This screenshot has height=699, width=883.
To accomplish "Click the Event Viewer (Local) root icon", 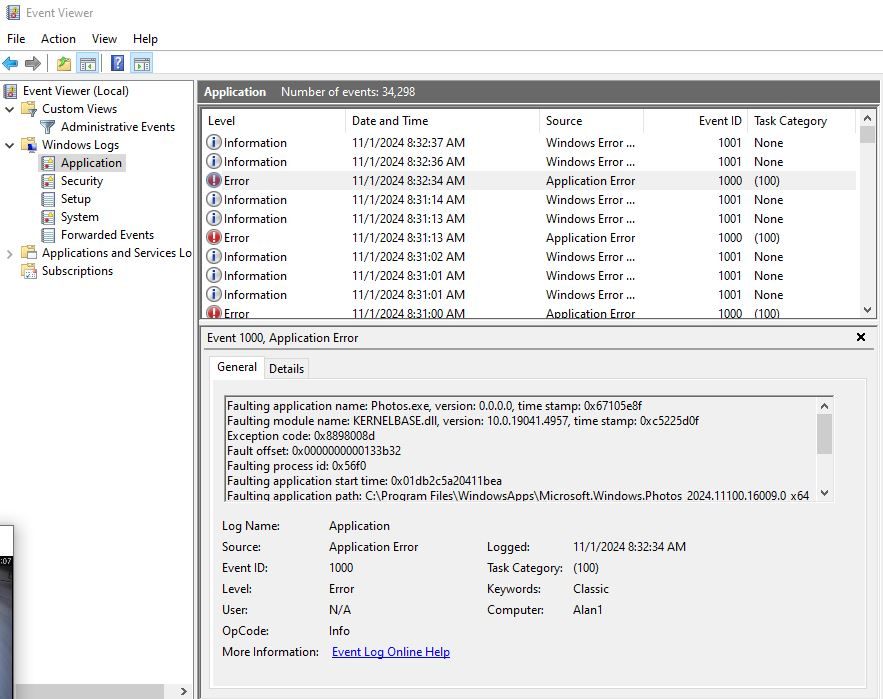I will (11, 91).
